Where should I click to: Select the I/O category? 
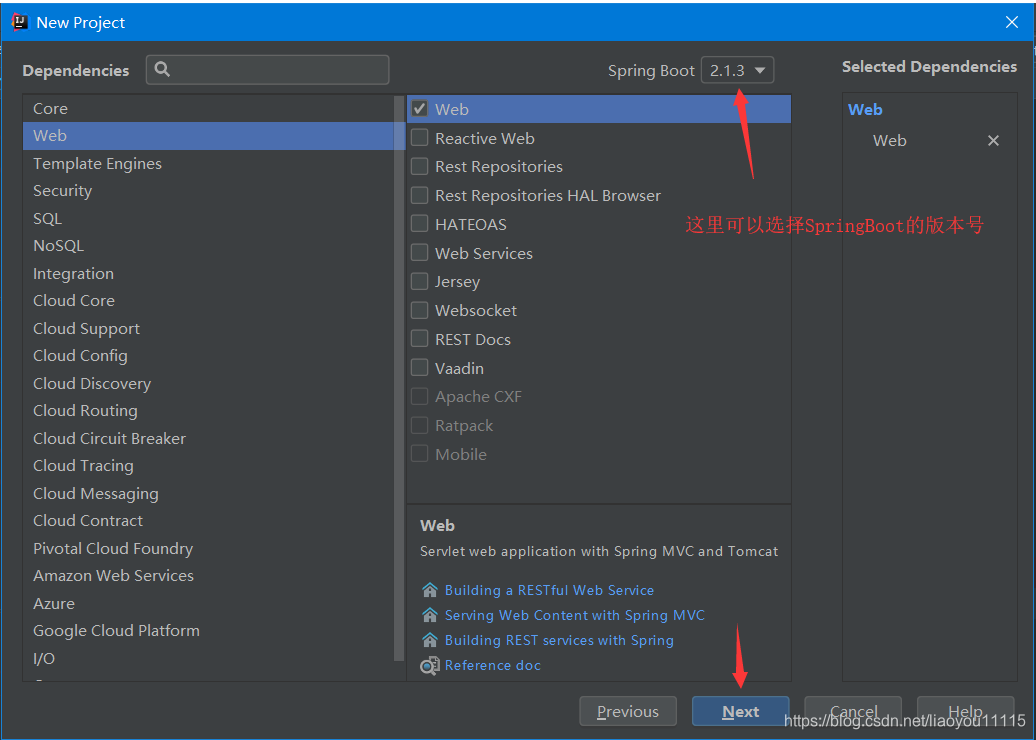[x=208, y=659]
